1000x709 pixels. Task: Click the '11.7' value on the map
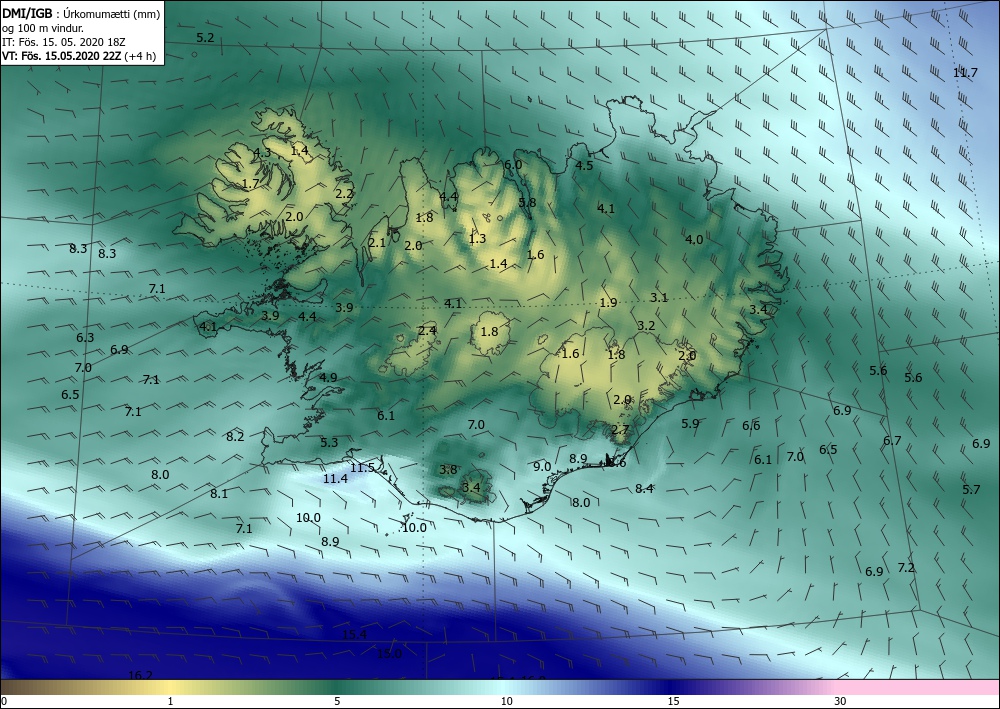(x=965, y=73)
